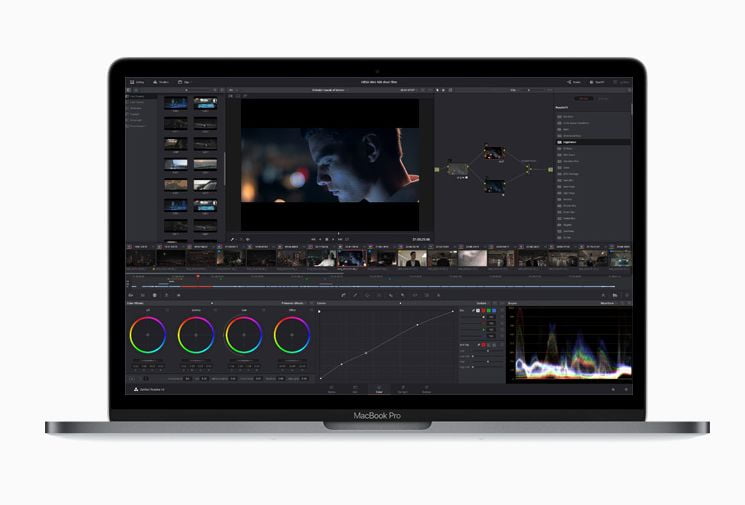Viewport: 745px width, 505px height.
Task: Toggle the LUTs panel button
Action: click(161, 82)
